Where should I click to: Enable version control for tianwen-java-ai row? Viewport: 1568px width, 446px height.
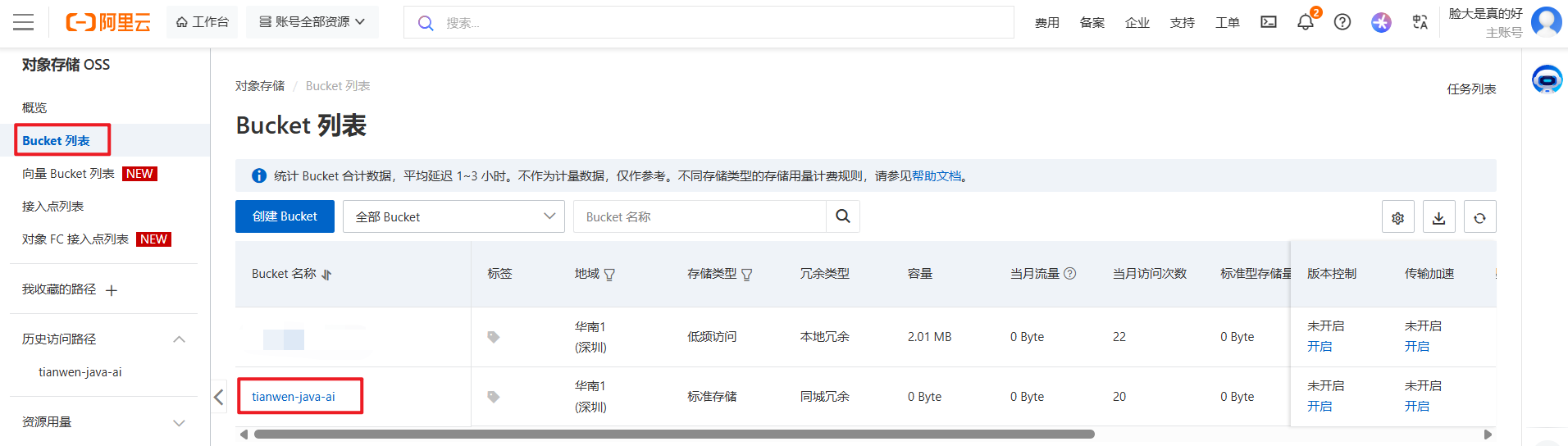(1320, 407)
